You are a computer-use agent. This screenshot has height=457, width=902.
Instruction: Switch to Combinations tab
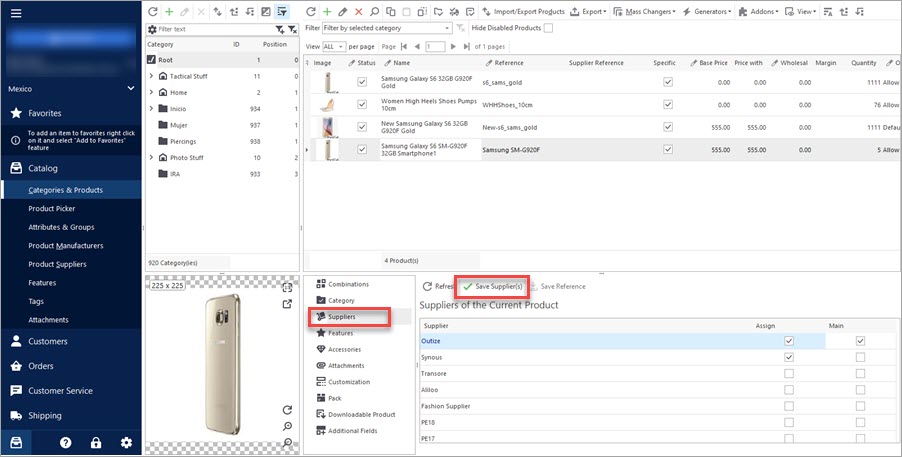tap(343, 284)
